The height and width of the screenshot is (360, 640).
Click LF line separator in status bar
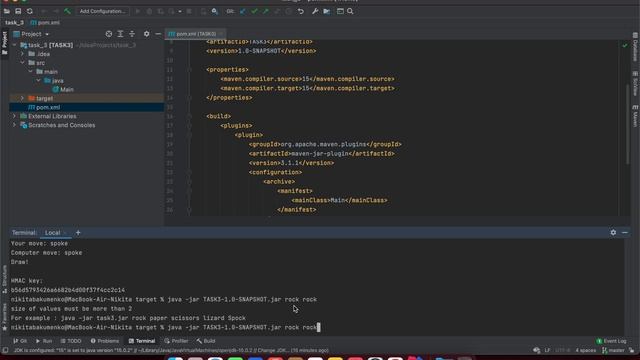pos(547,350)
